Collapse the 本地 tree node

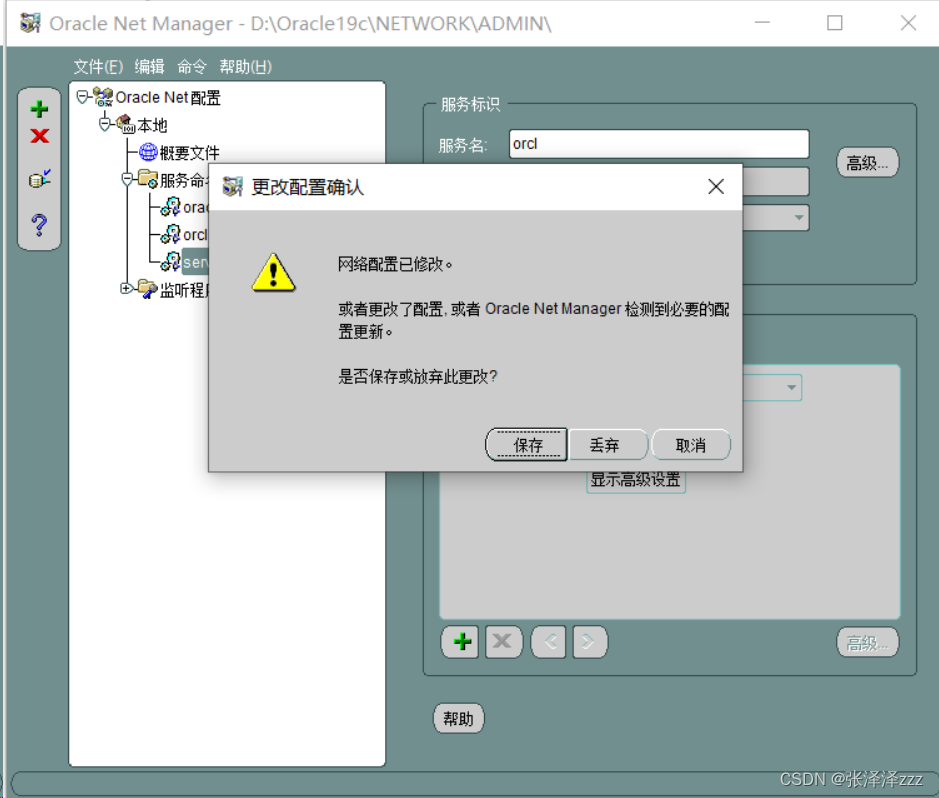[x=105, y=124]
